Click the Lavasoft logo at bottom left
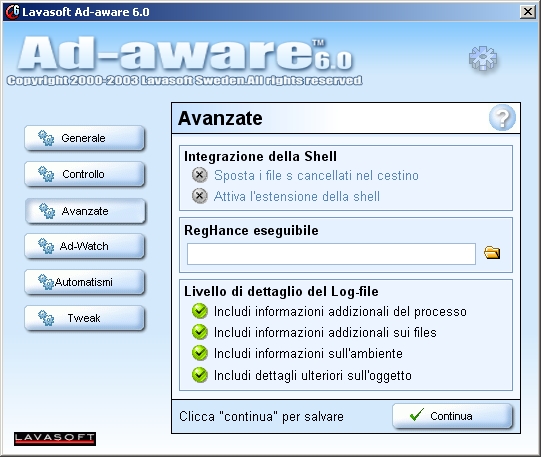 tap(55, 439)
